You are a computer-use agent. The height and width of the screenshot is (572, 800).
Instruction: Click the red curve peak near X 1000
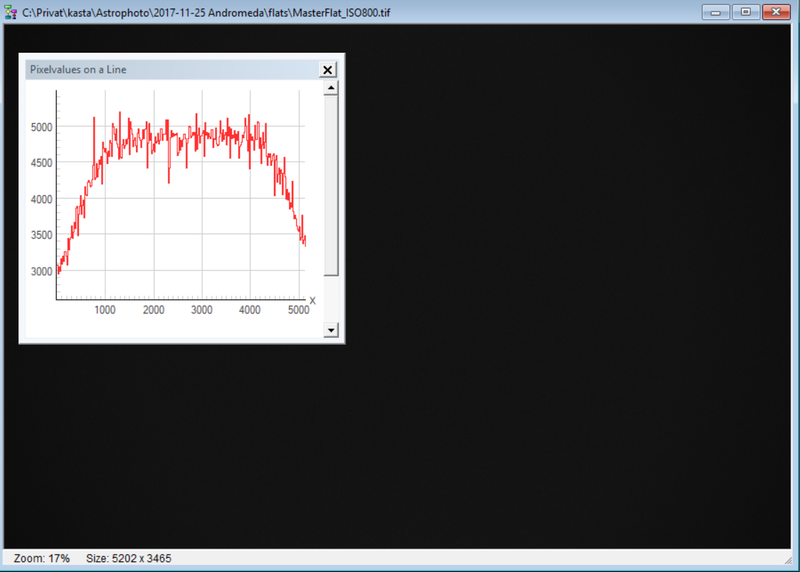pyautogui.click(x=94, y=119)
